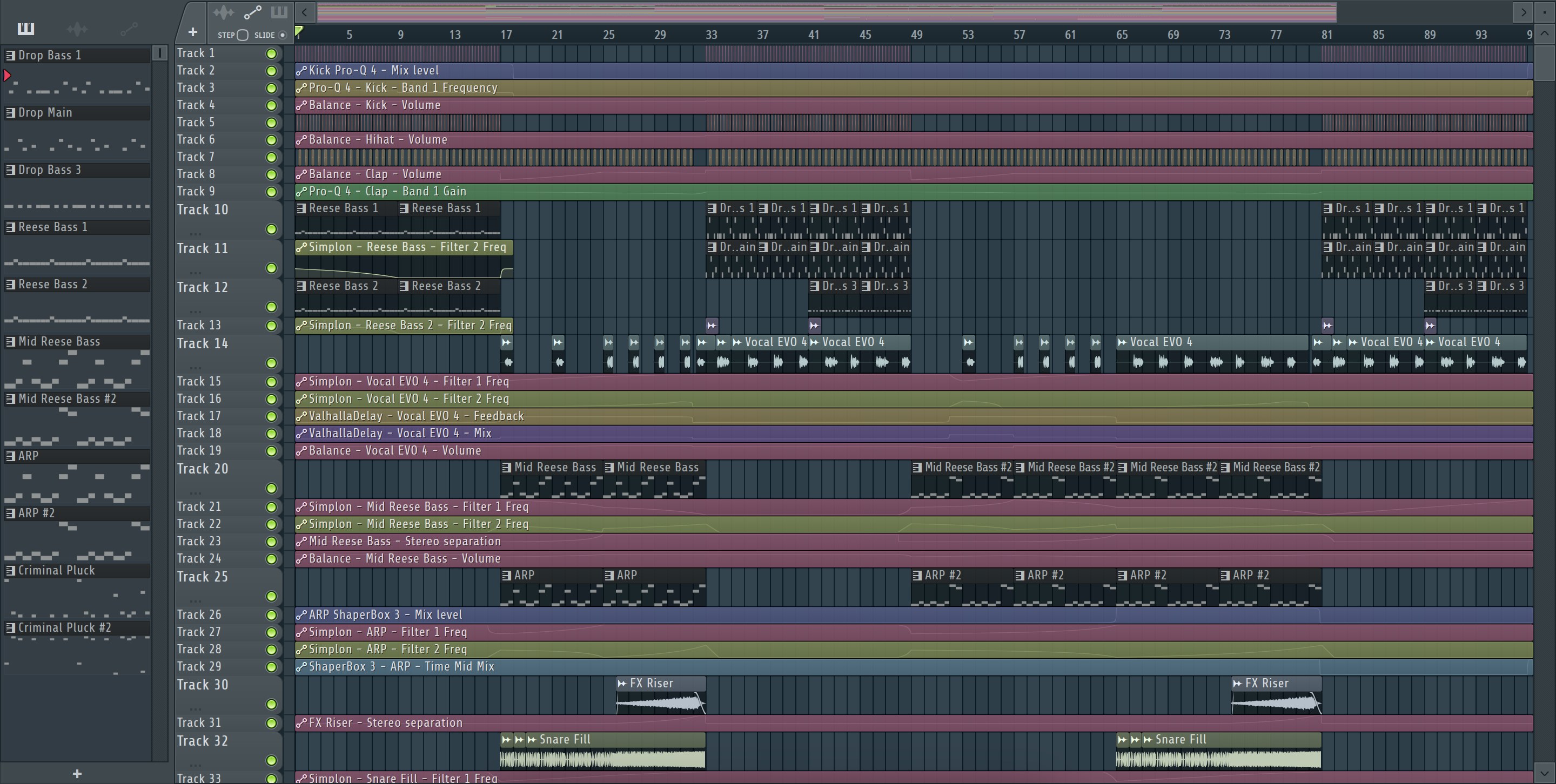
Task: Click the Reese Bass 1 pattern icon in picker
Action: coord(10,227)
